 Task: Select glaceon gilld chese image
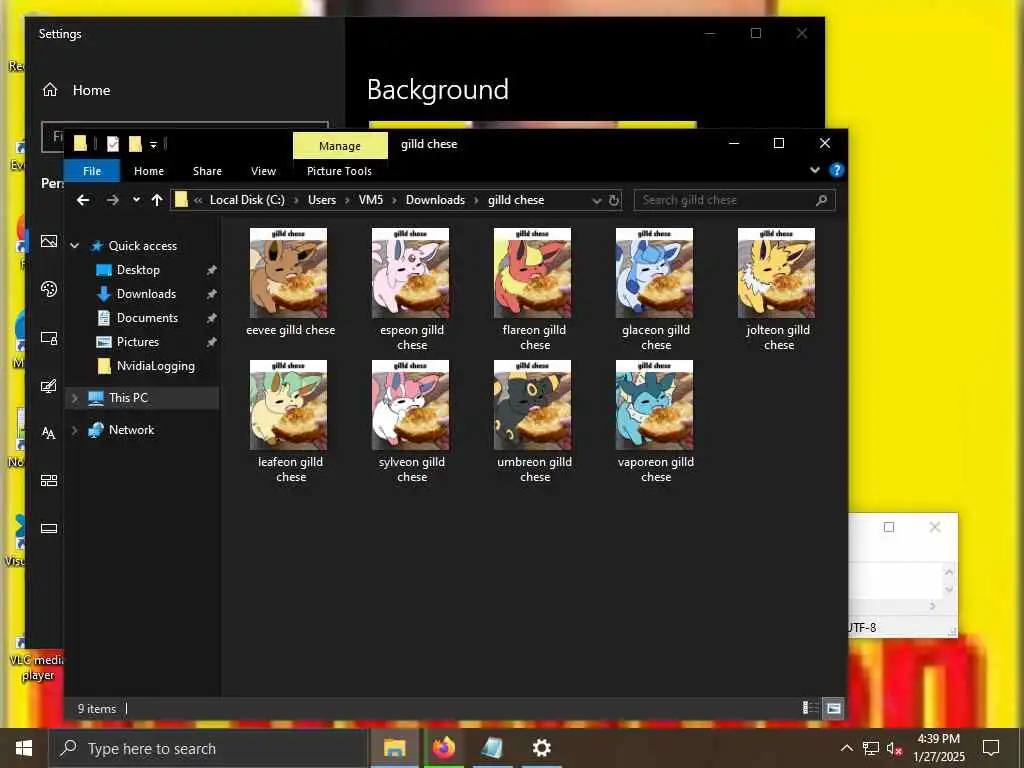point(654,289)
